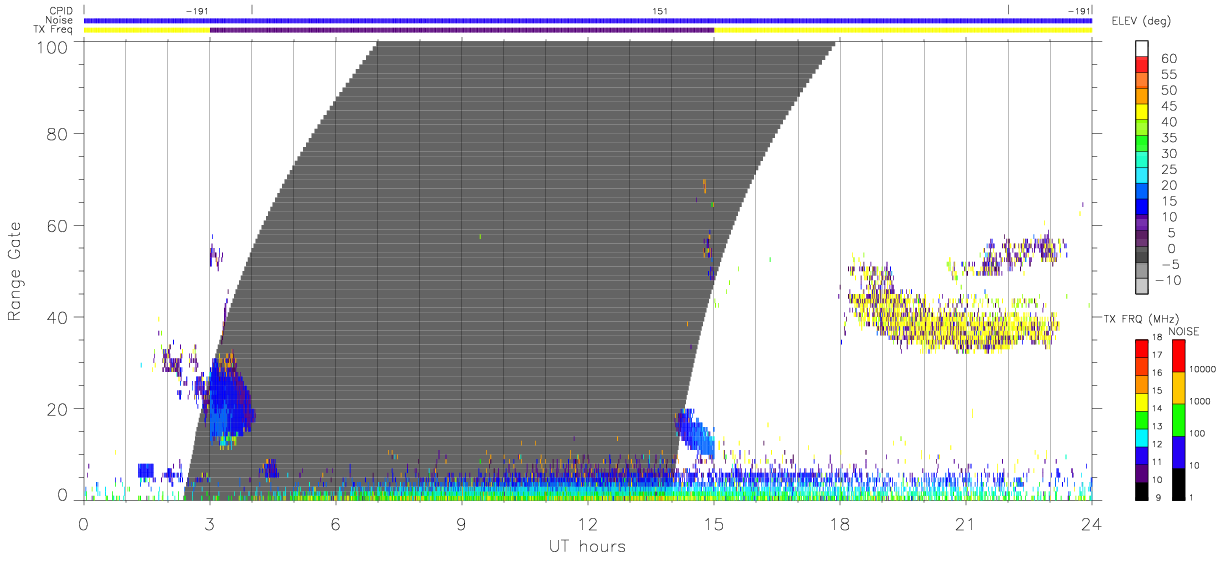Image resolution: width=1228 pixels, height=567 pixels.
Task: Click the "1000" label on the NOISE scale
Action: pos(1200,402)
